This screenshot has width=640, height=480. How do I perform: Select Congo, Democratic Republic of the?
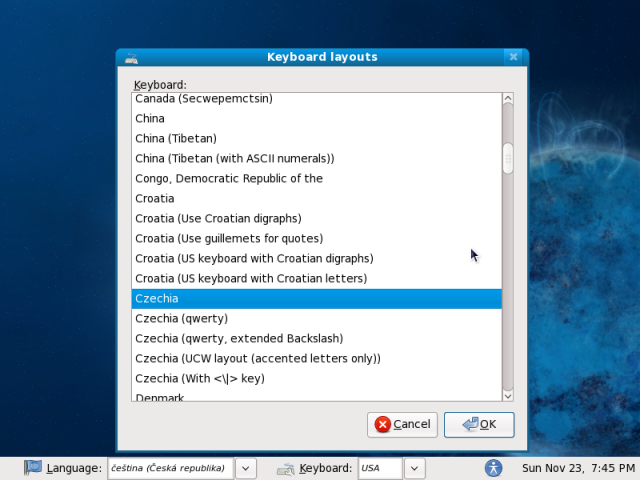pyautogui.click(x=229, y=178)
